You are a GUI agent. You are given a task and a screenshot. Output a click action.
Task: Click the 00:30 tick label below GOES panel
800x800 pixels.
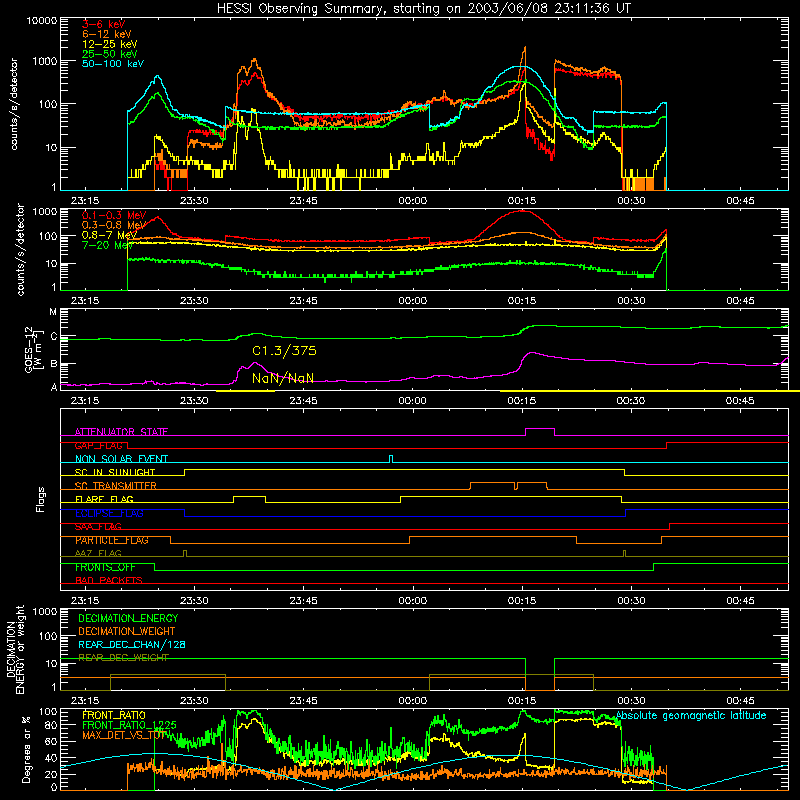coord(631,401)
